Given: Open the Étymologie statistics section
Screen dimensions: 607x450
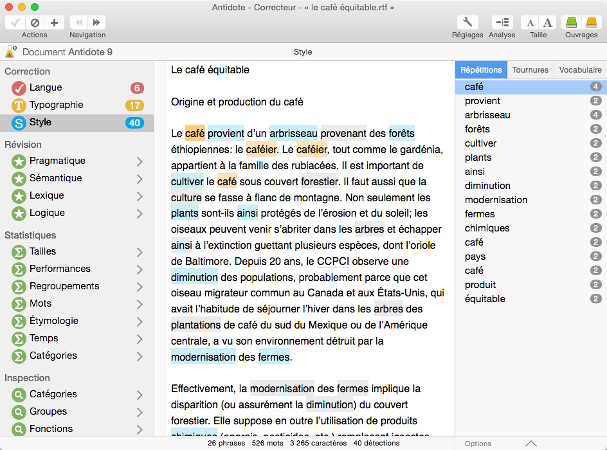Looking at the screenshot, I should tap(139, 321).
